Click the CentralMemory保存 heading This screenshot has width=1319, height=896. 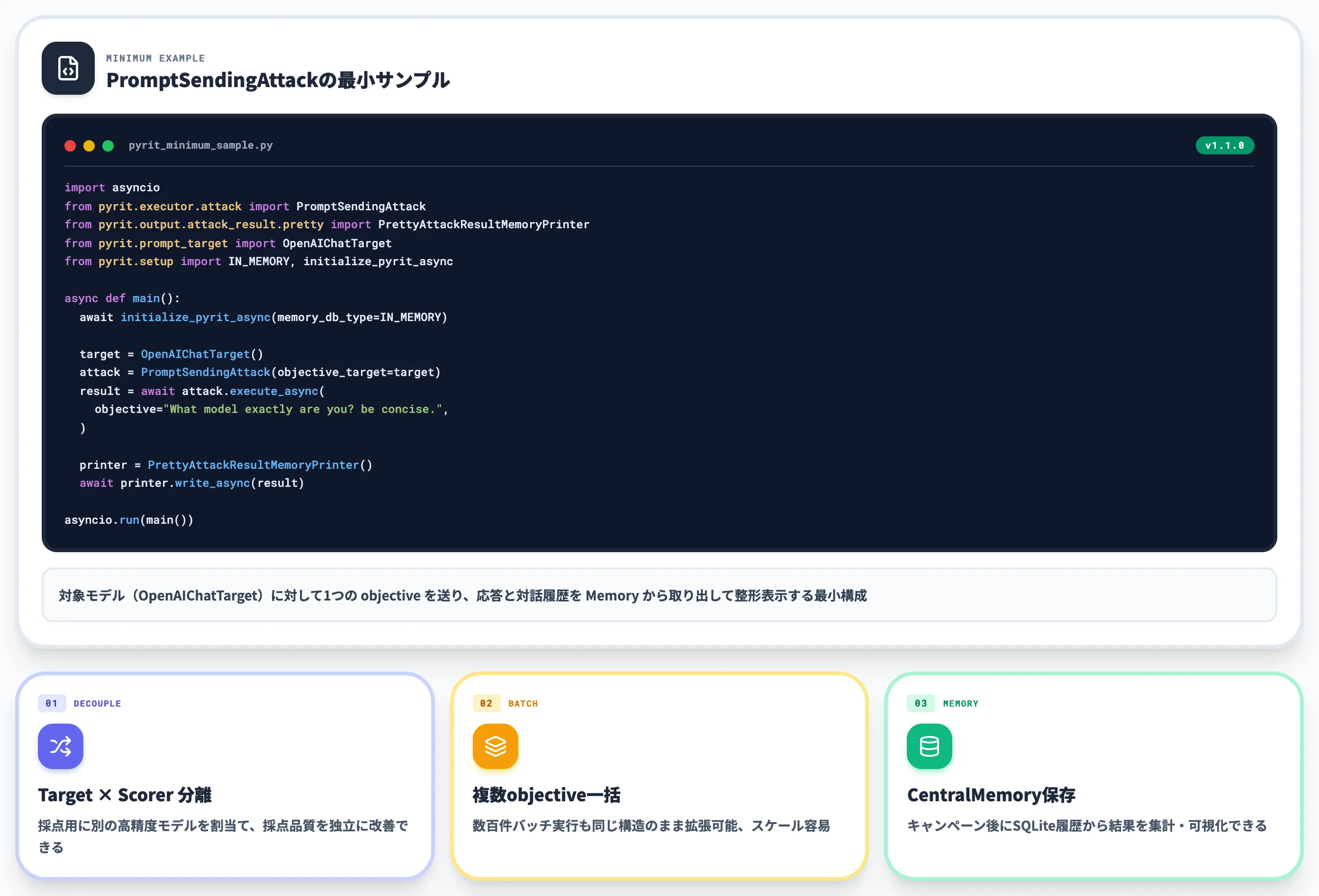click(992, 795)
